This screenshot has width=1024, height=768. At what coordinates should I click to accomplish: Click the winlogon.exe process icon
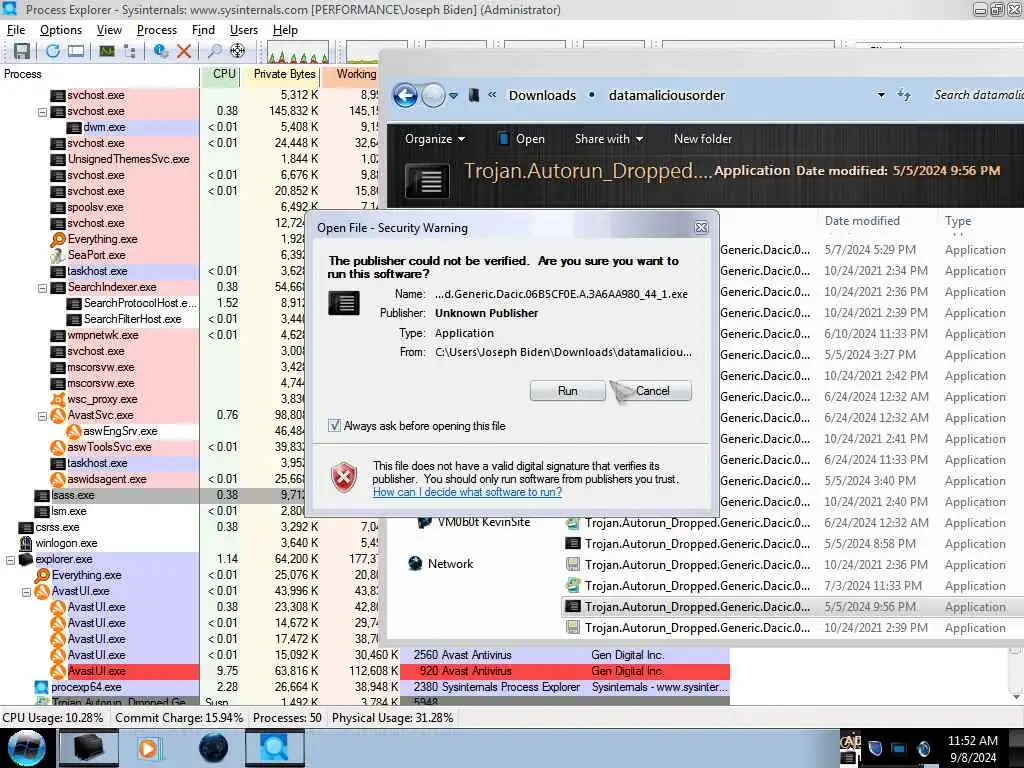(26, 543)
